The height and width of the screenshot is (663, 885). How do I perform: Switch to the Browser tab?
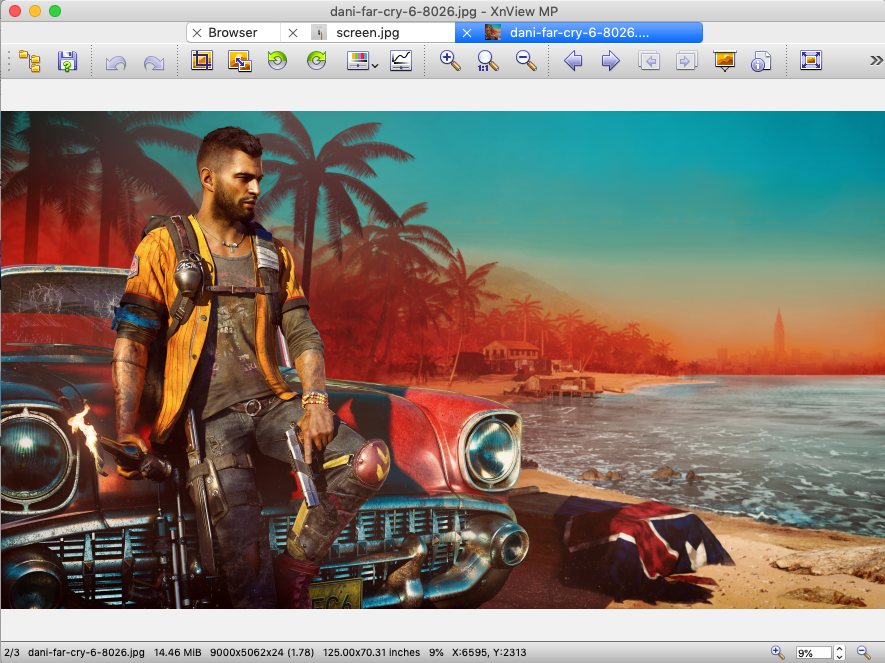[x=233, y=33]
